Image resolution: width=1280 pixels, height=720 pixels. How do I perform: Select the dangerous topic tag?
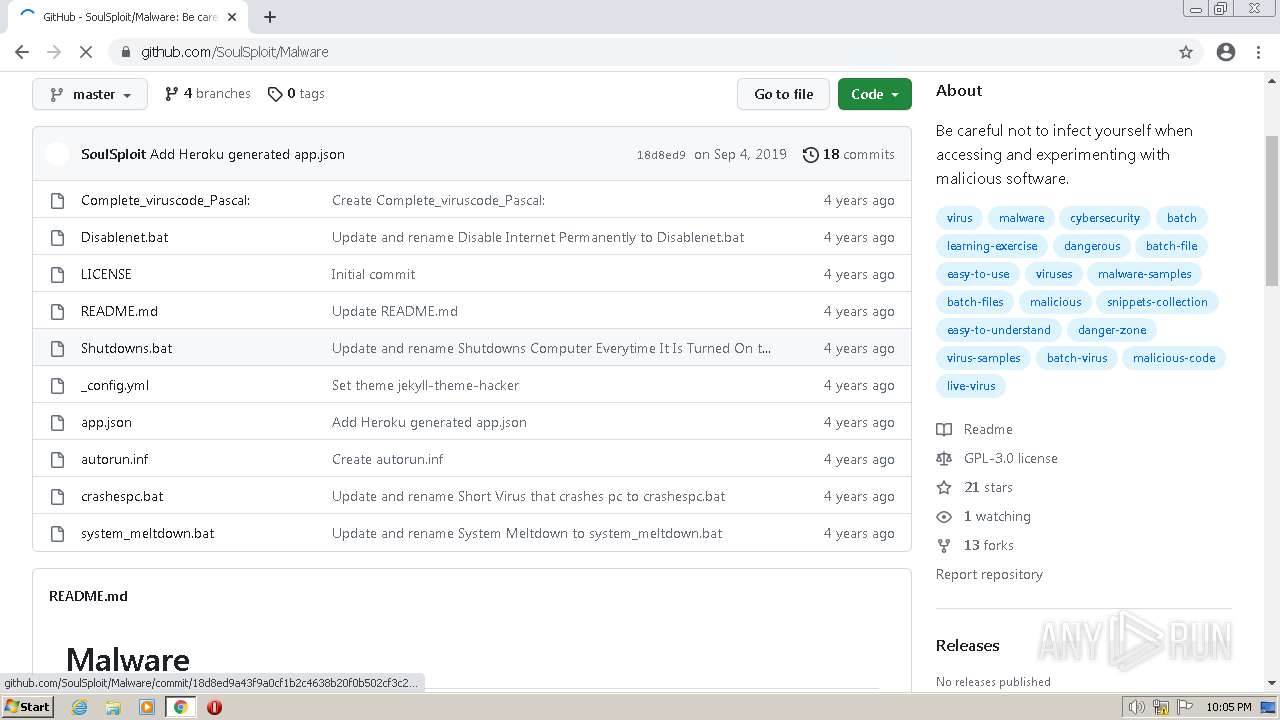pos(1092,246)
